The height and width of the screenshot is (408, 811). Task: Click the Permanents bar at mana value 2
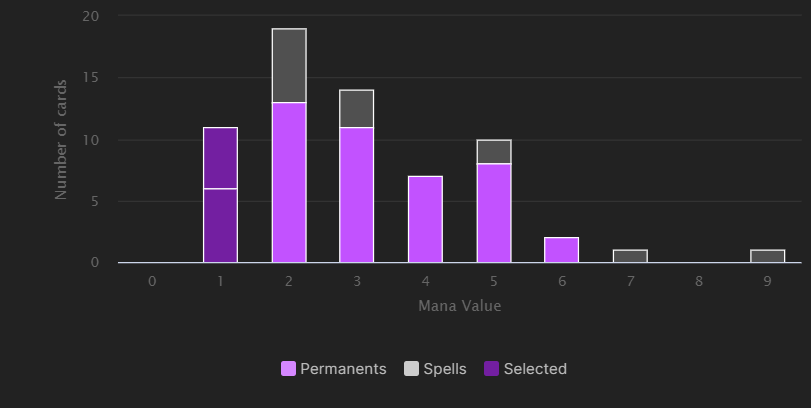289,182
